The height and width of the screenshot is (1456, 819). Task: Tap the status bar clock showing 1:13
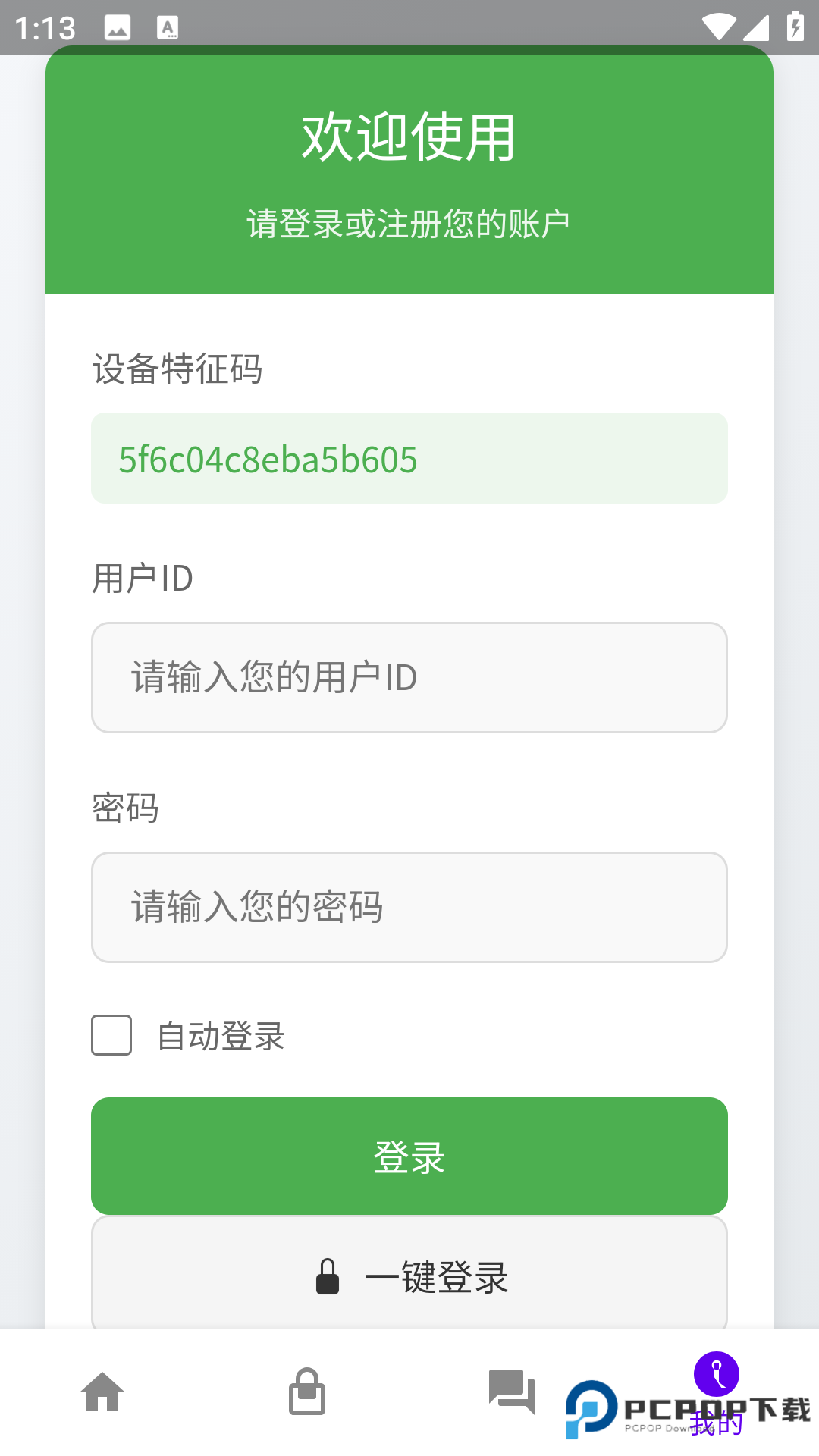[45, 29]
